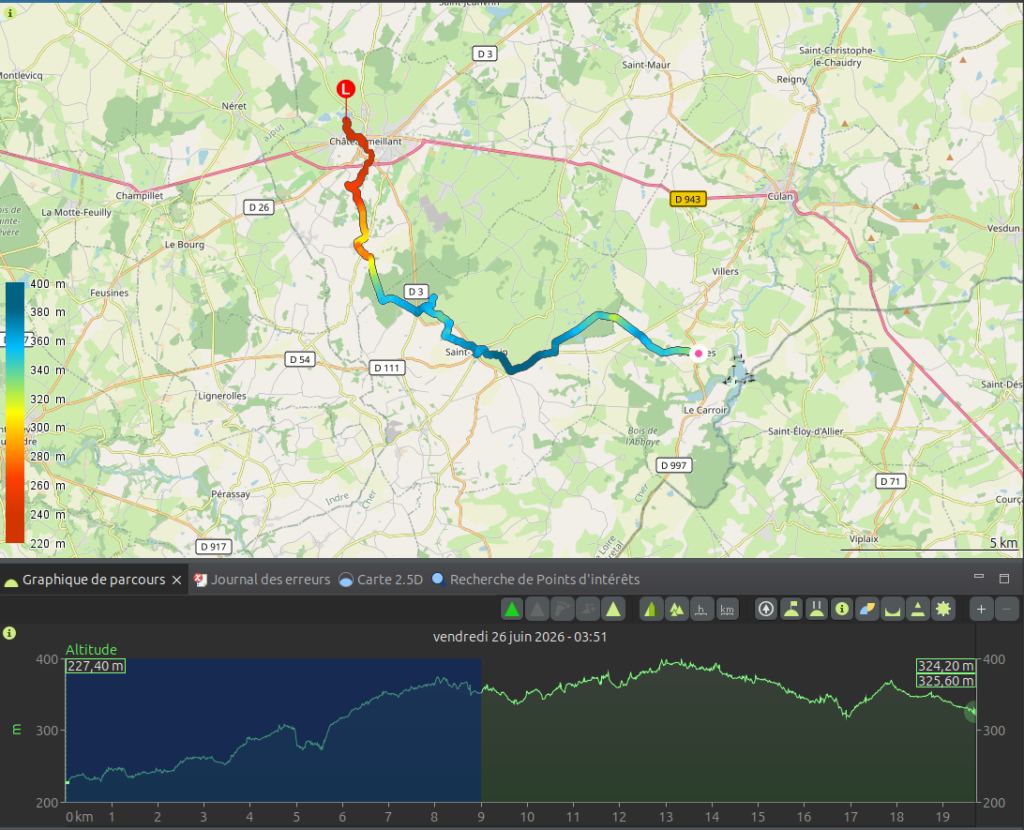Click the triangle with baseline icon
1024x830 pixels.
pyautogui.click(x=918, y=609)
